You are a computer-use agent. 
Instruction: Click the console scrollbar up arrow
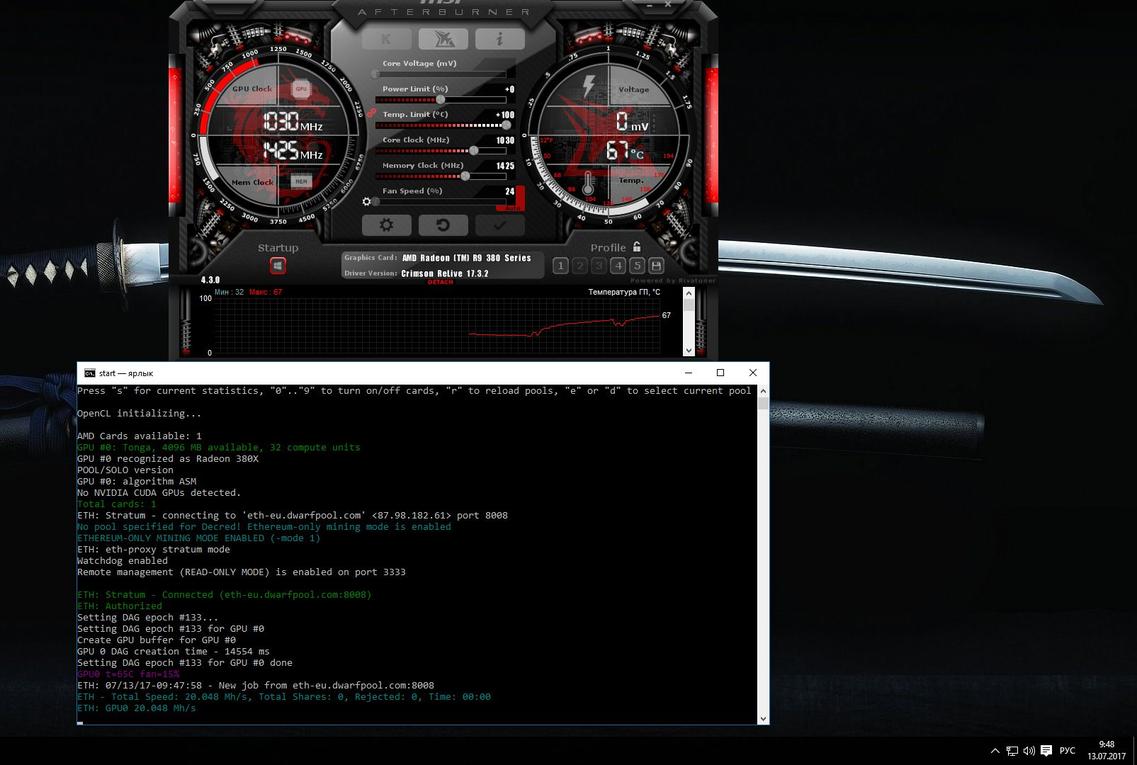pyautogui.click(x=763, y=391)
